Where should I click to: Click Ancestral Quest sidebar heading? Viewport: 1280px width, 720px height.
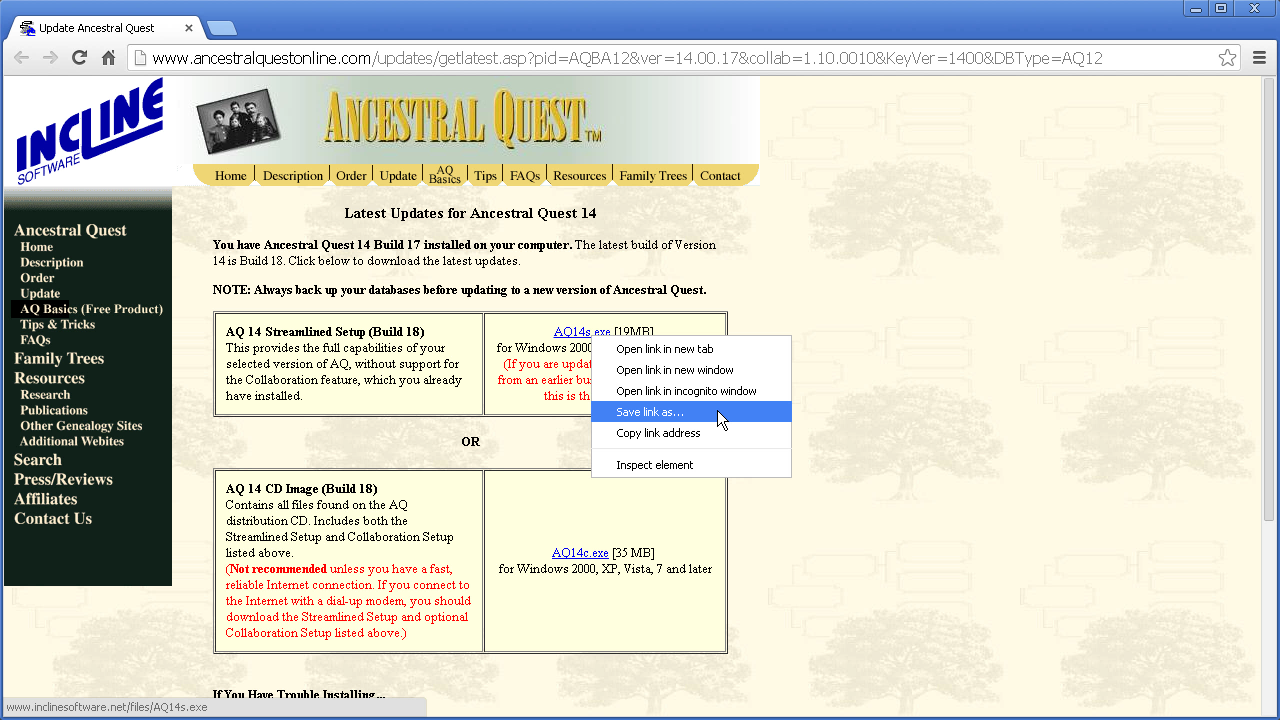click(x=70, y=230)
